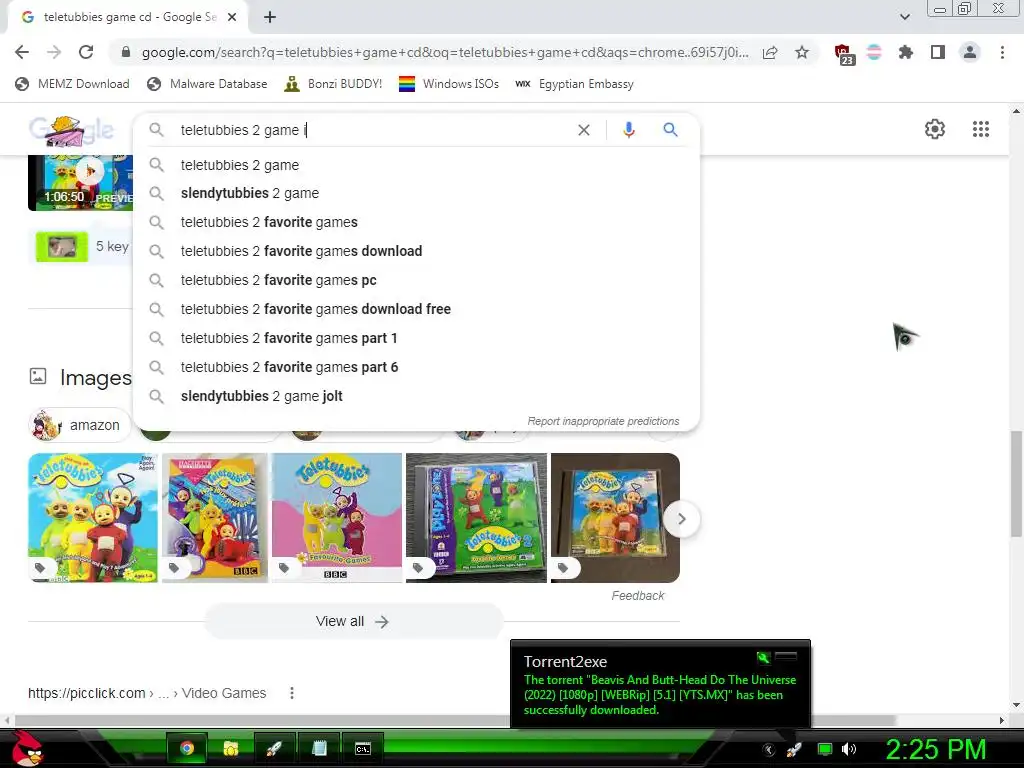
Task: Clear the search box with the X
Action: [x=584, y=130]
